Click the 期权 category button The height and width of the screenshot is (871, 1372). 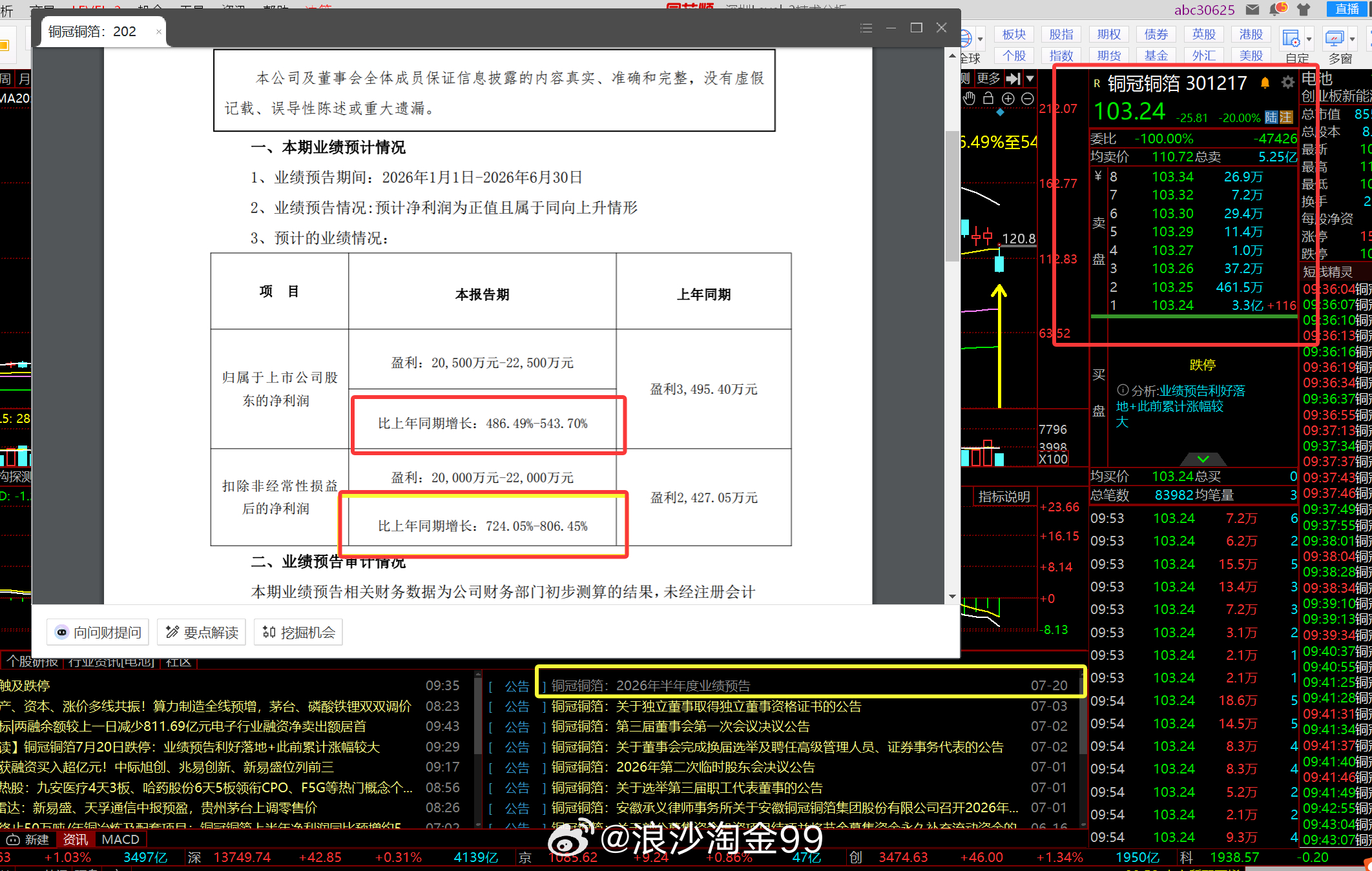1109,34
